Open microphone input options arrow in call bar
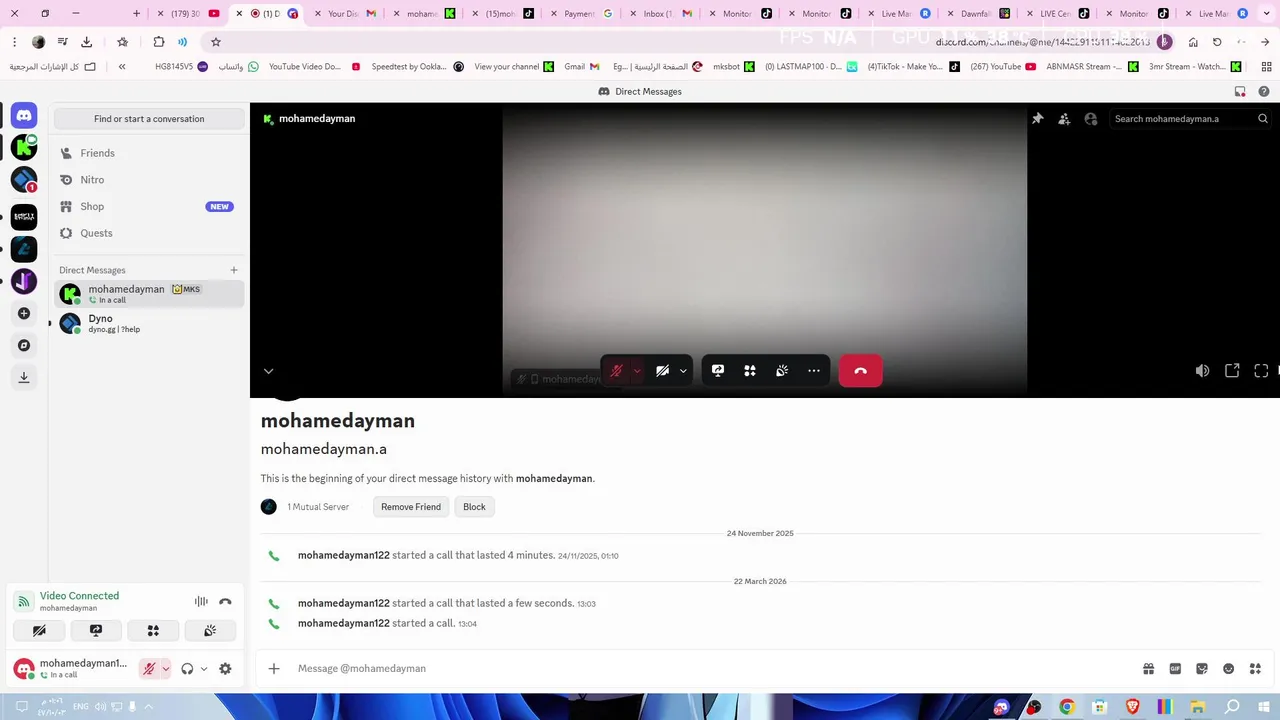The image size is (1280, 720). [x=637, y=371]
